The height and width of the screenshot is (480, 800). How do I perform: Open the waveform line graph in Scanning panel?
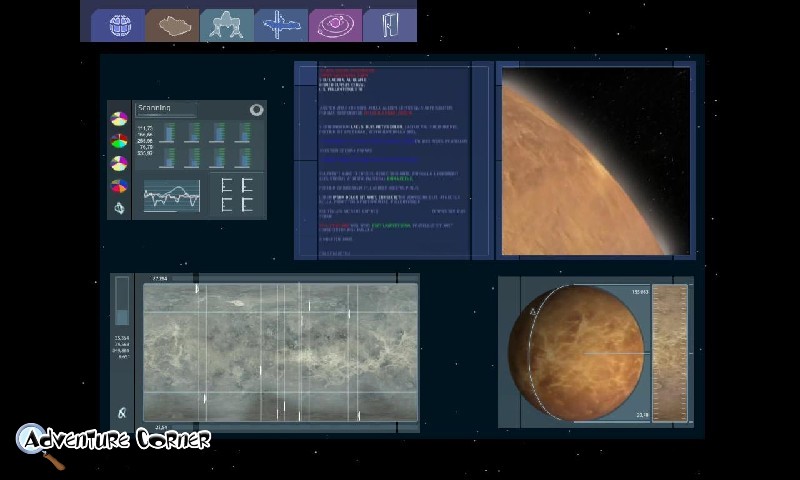coord(172,196)
